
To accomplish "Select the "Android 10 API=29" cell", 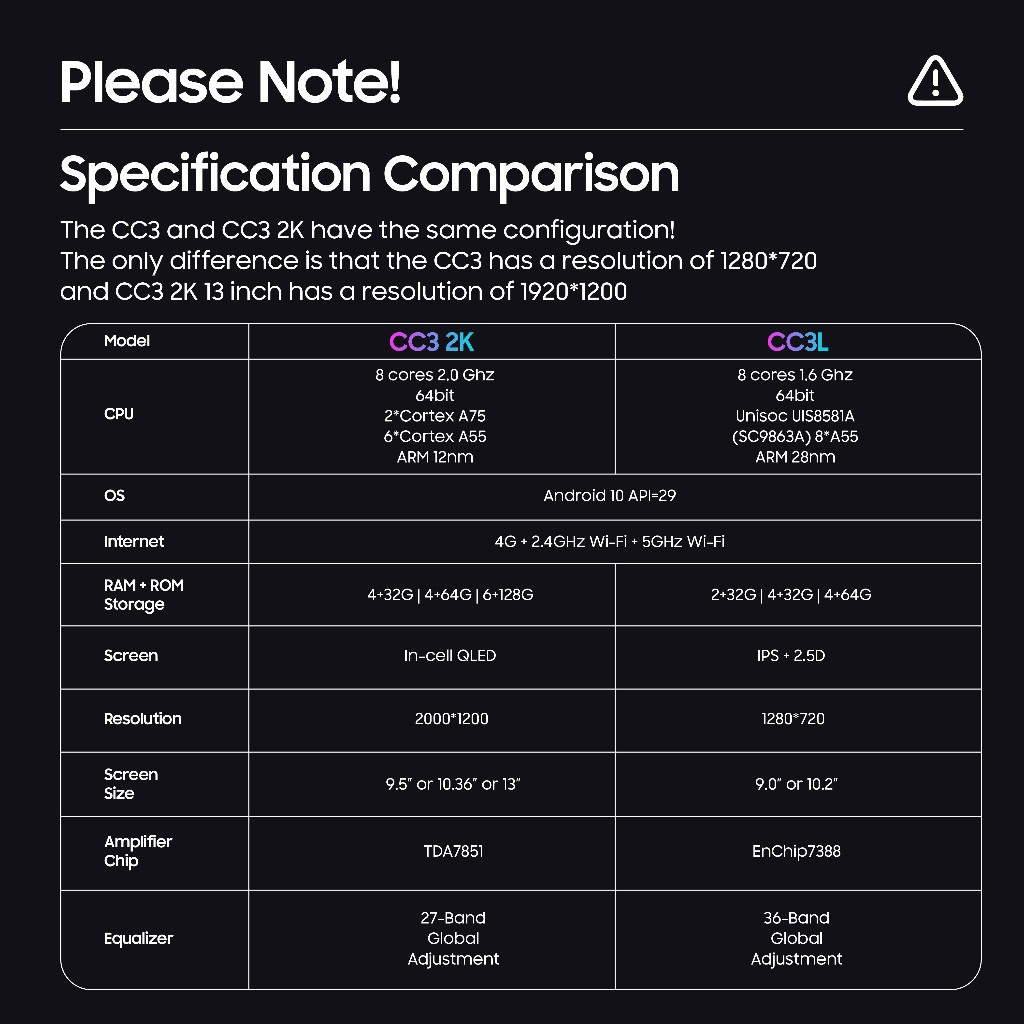I will pos(609,496).
